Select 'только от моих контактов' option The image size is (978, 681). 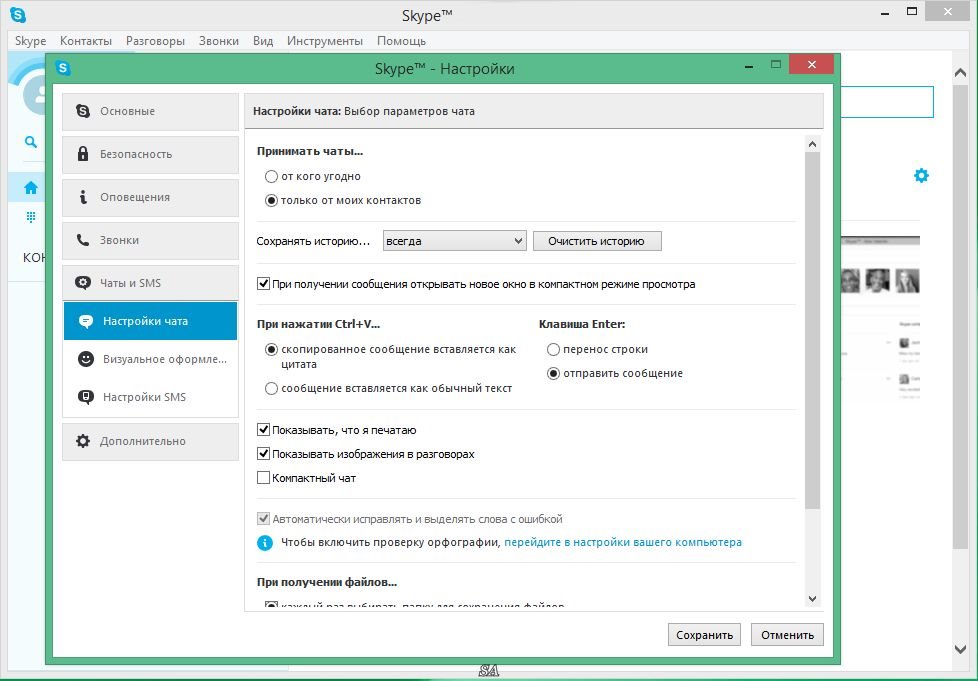pyautogui.click(x=271, y=201)
